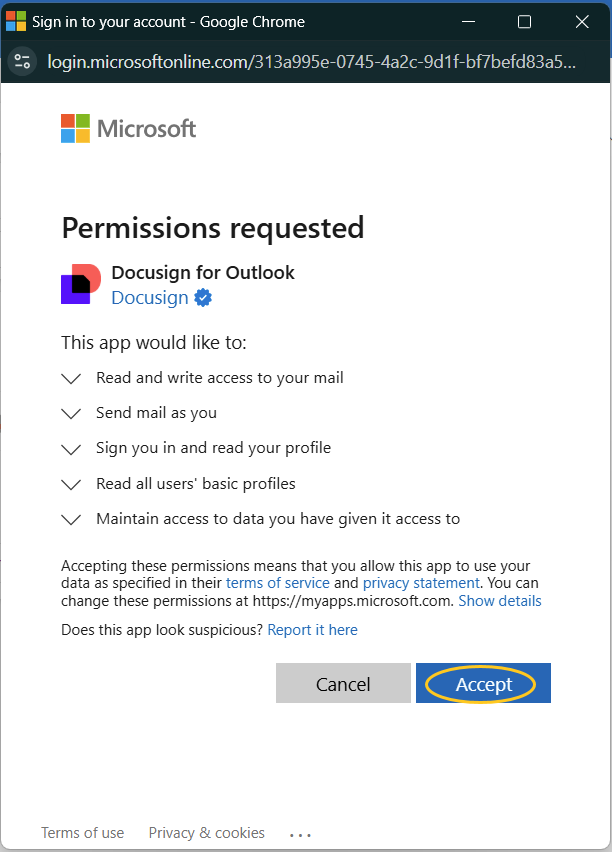Cancel the permissions request
Viewport: 612px width, 852px height.
[343, 683]
